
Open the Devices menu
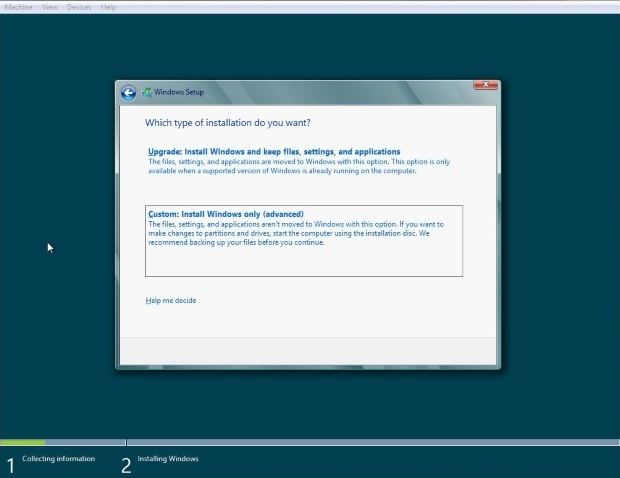click(x=79, y=7)
